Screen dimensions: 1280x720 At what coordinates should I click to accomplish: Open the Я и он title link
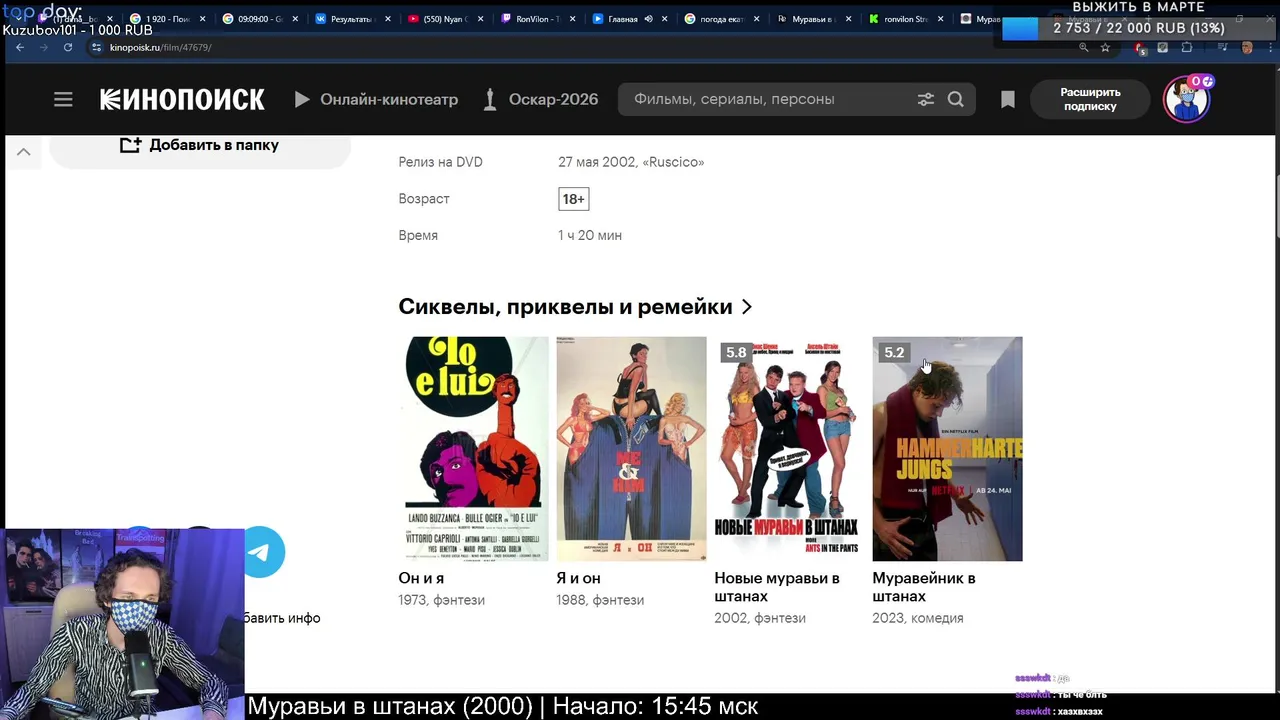[x=578, y=578]
